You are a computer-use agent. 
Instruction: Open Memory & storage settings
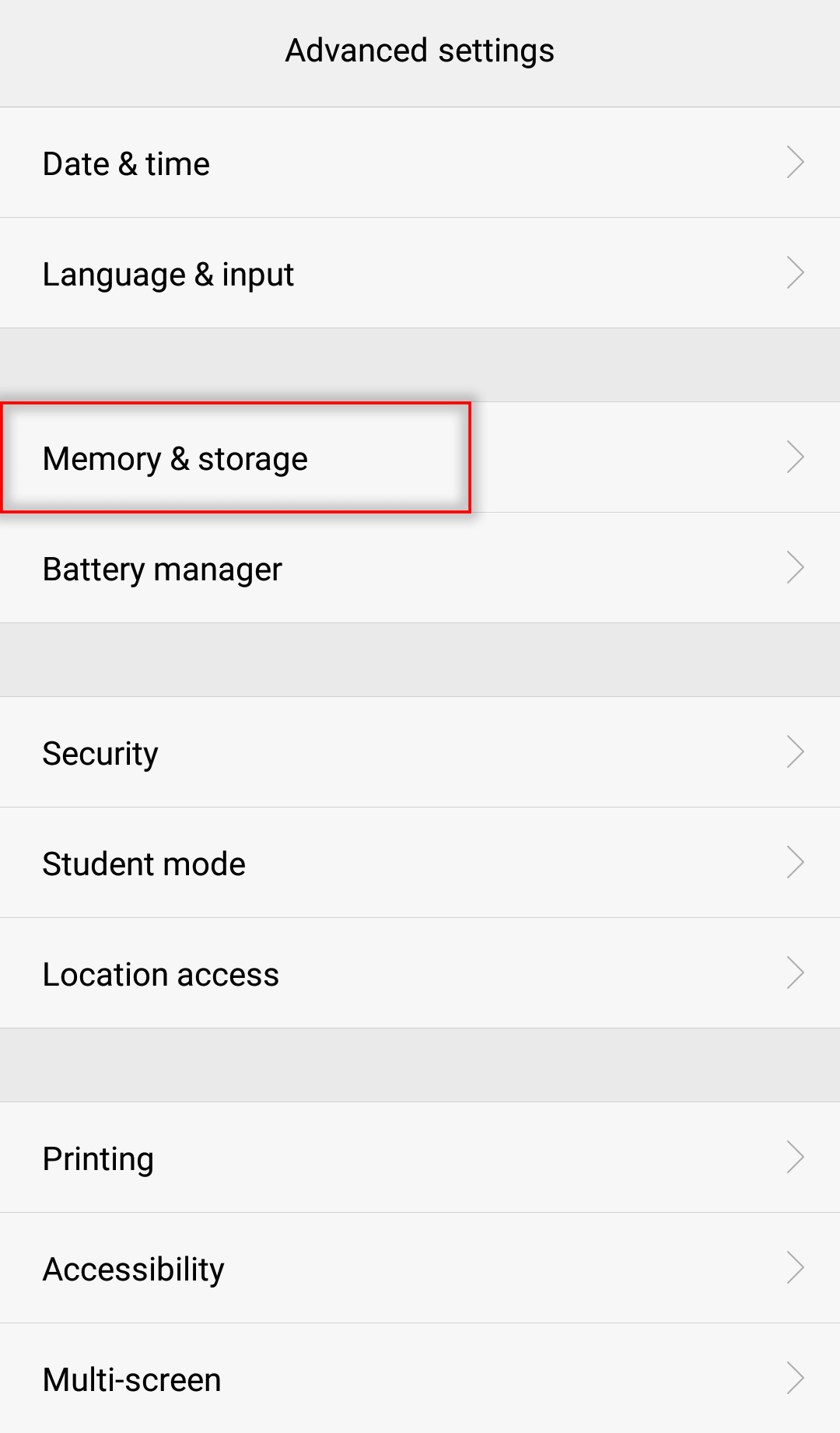coord(175,458)
